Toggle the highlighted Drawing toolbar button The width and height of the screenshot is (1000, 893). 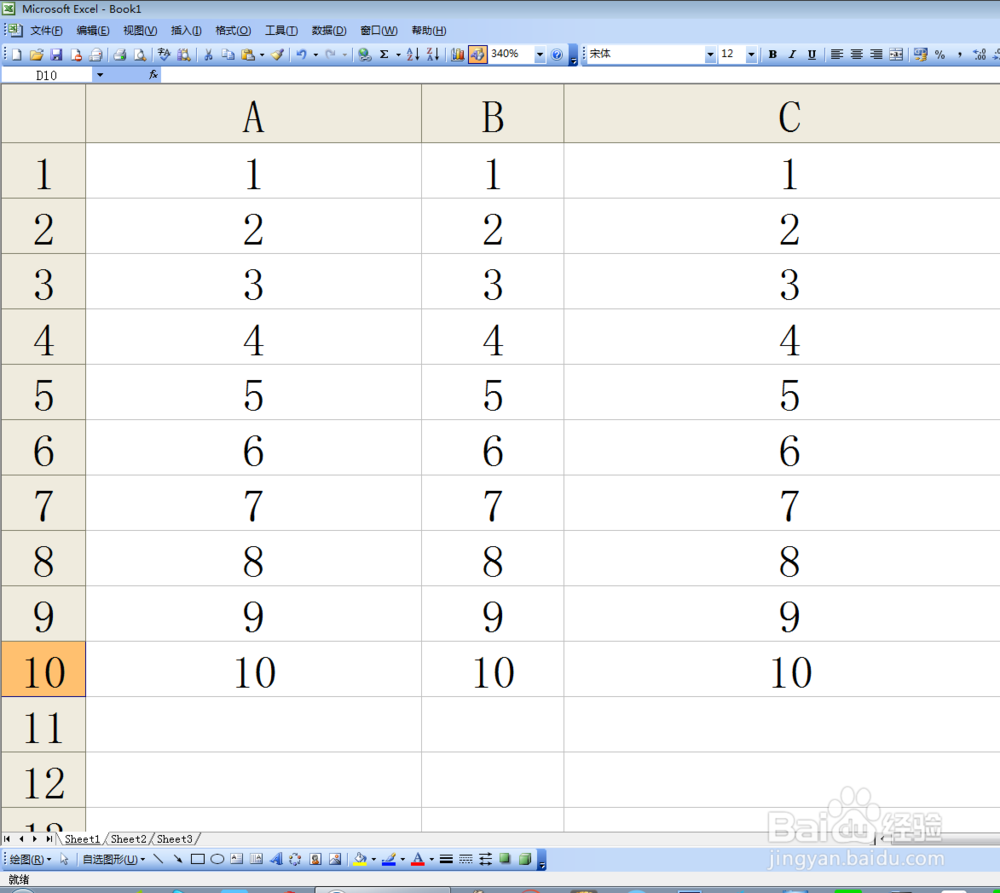[477, 55]
